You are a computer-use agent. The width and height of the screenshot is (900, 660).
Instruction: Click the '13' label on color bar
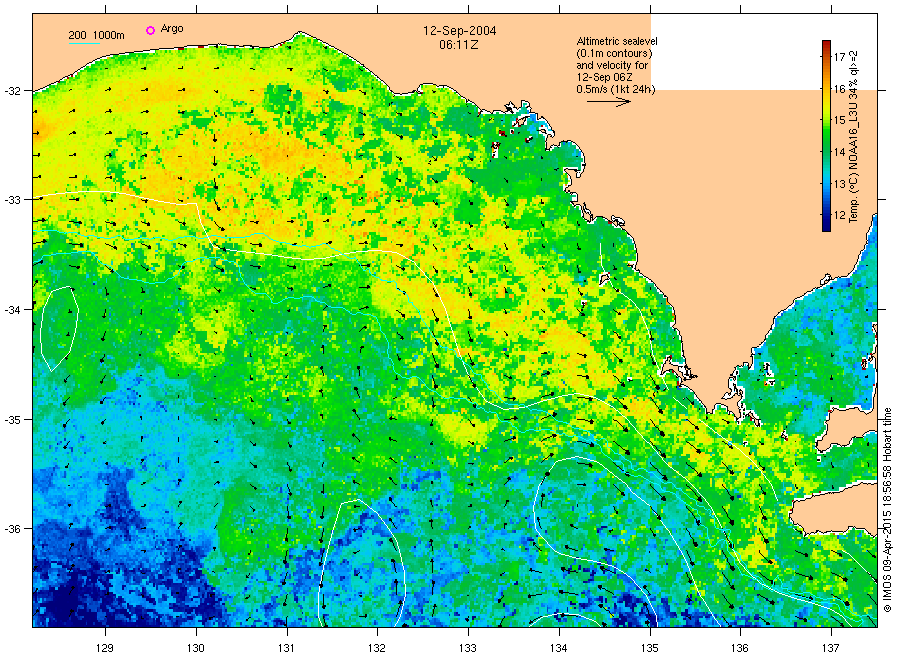click(x=839, y=184)
